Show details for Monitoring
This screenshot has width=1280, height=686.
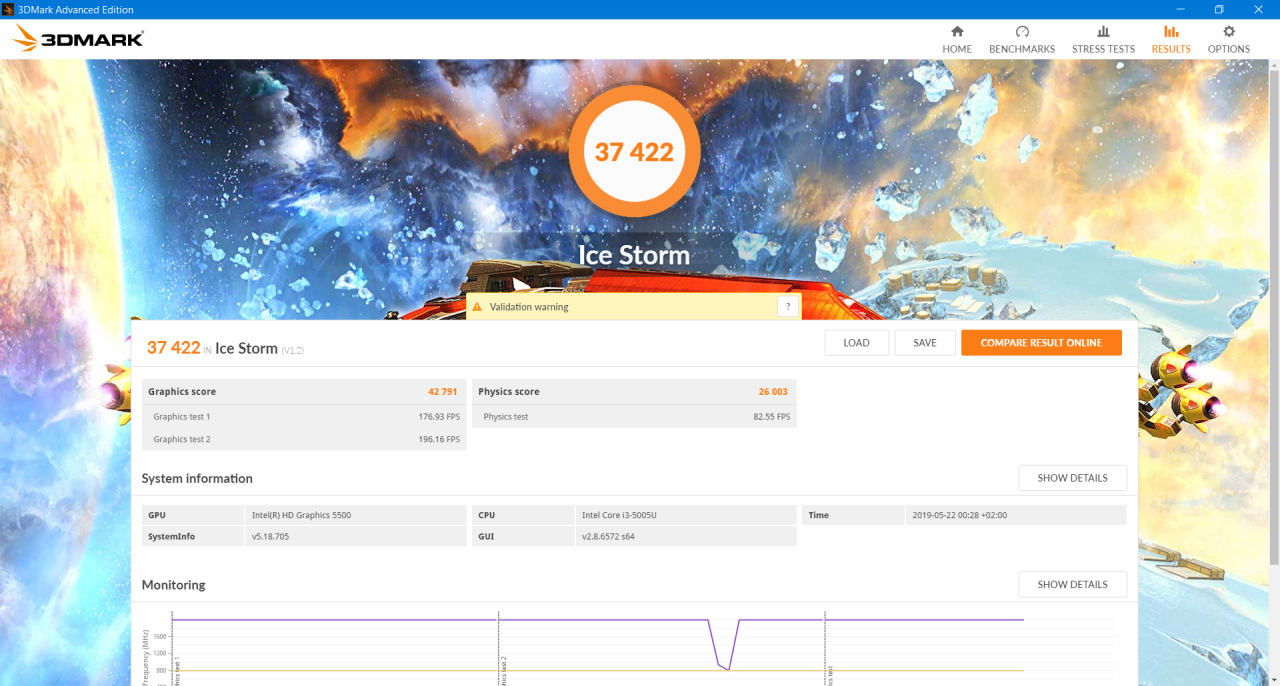coord(1072,584)
